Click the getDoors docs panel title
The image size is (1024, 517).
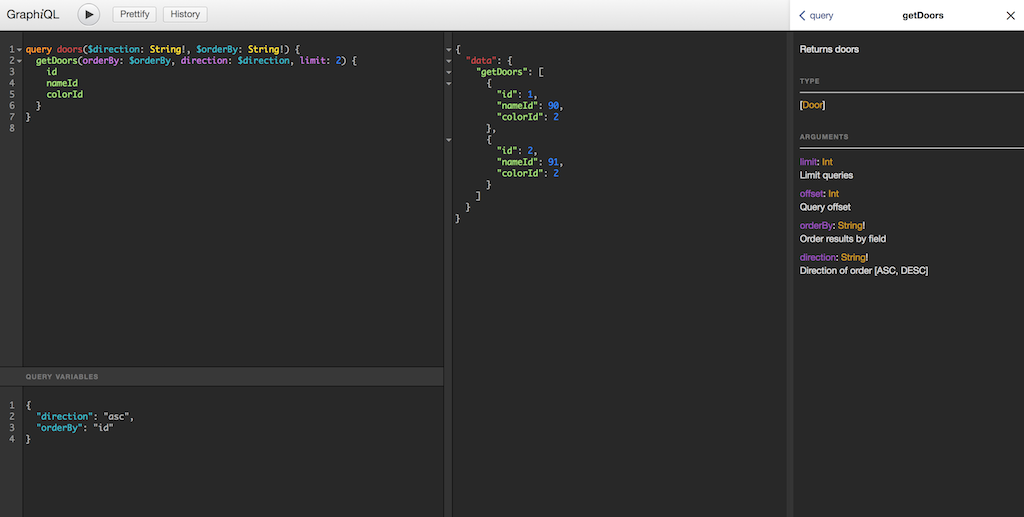click(923, 16)
